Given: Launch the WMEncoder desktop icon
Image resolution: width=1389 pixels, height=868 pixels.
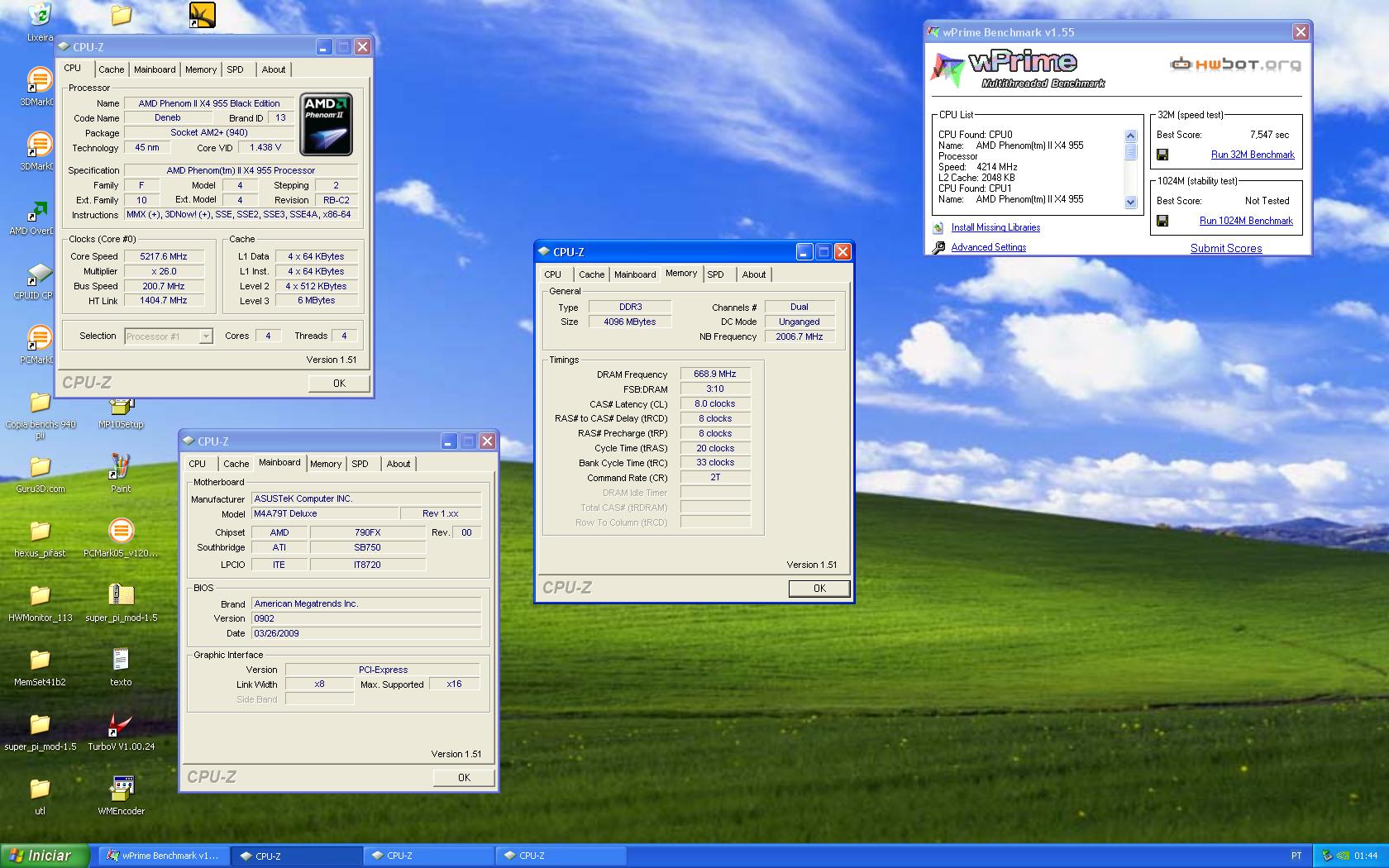Looking at the screenshot, I should click(x=121, y=789).
